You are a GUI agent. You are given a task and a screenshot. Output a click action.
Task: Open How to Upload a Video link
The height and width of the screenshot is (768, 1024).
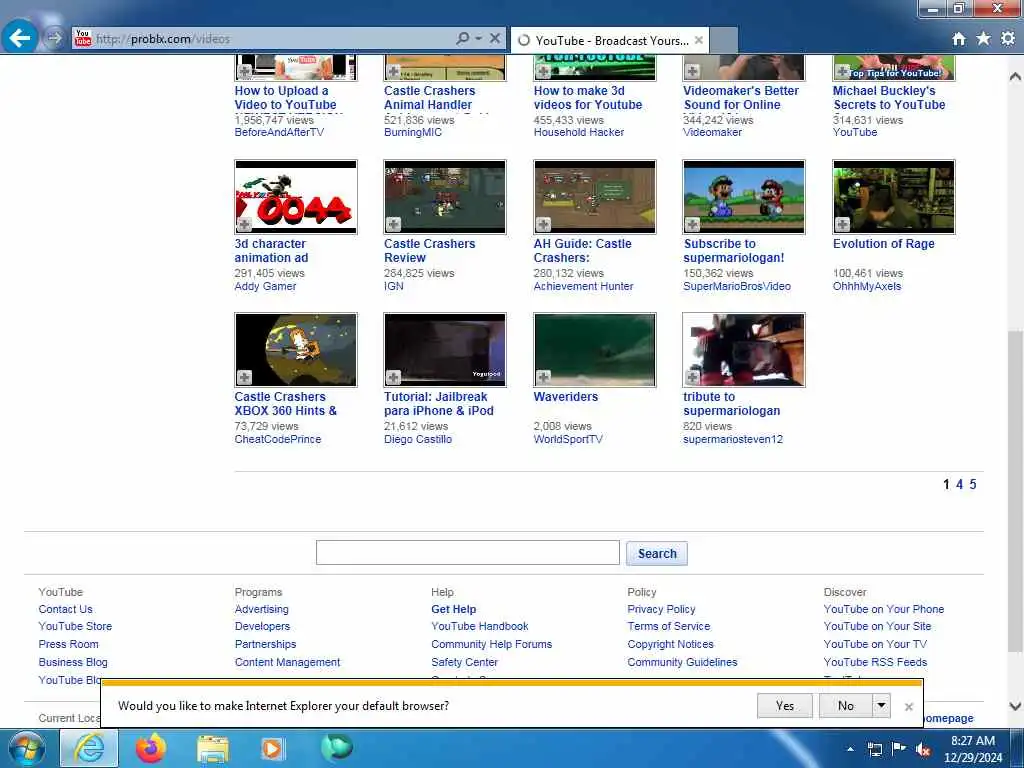285,97
